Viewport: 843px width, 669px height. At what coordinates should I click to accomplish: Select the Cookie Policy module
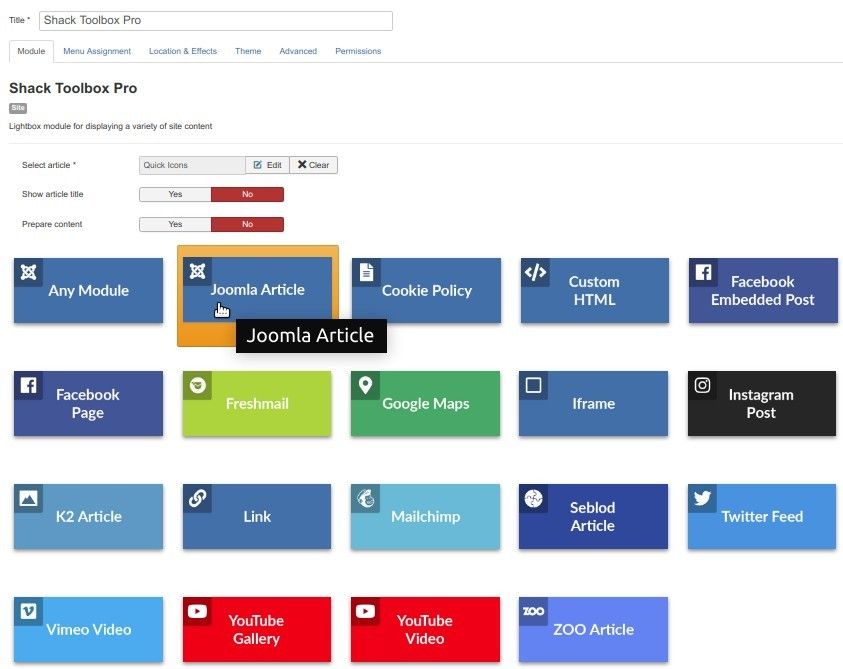pos(425,290)
